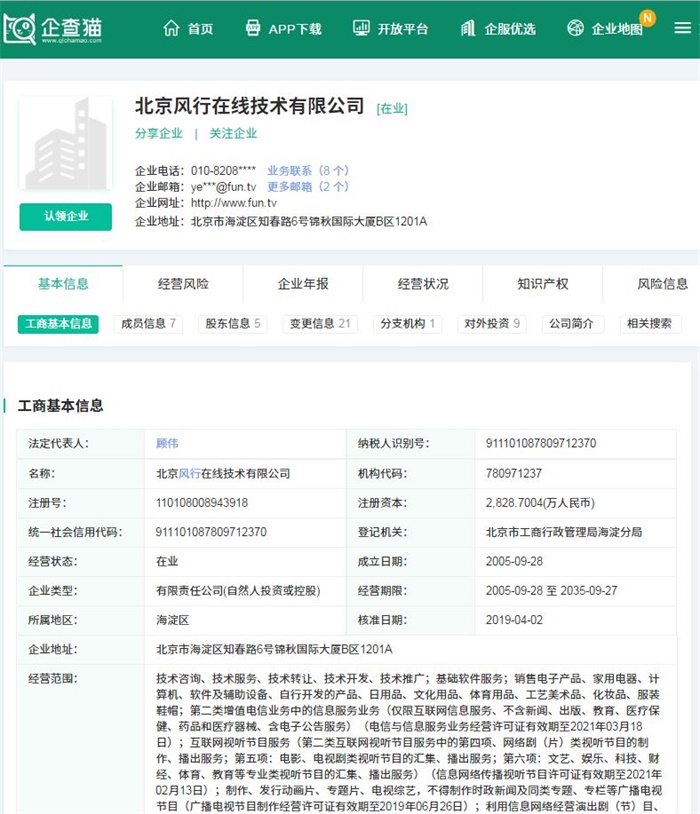Expand 业务联系 (8个) phone contacts

307,171
